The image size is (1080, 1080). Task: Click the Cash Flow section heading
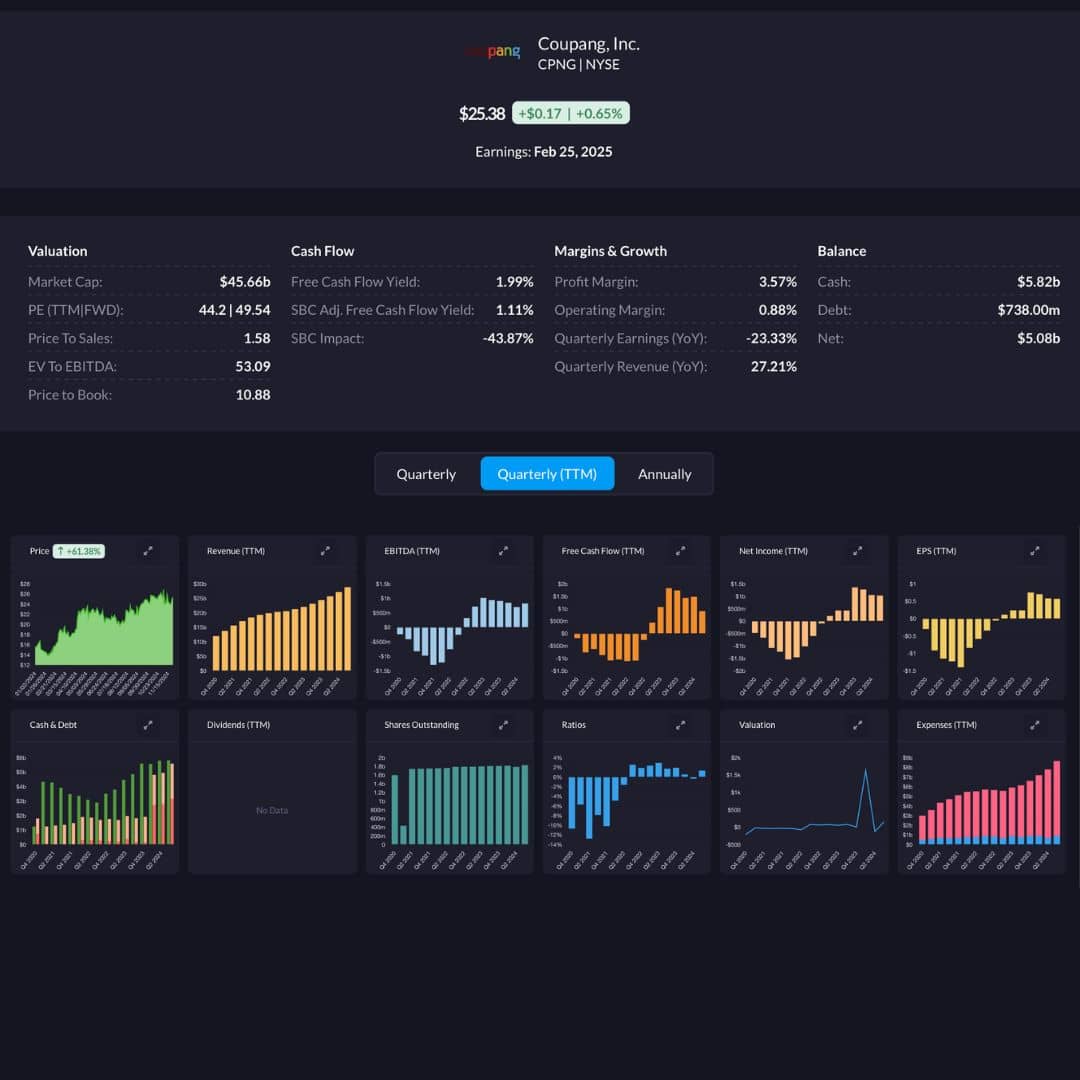coord(322,251)
